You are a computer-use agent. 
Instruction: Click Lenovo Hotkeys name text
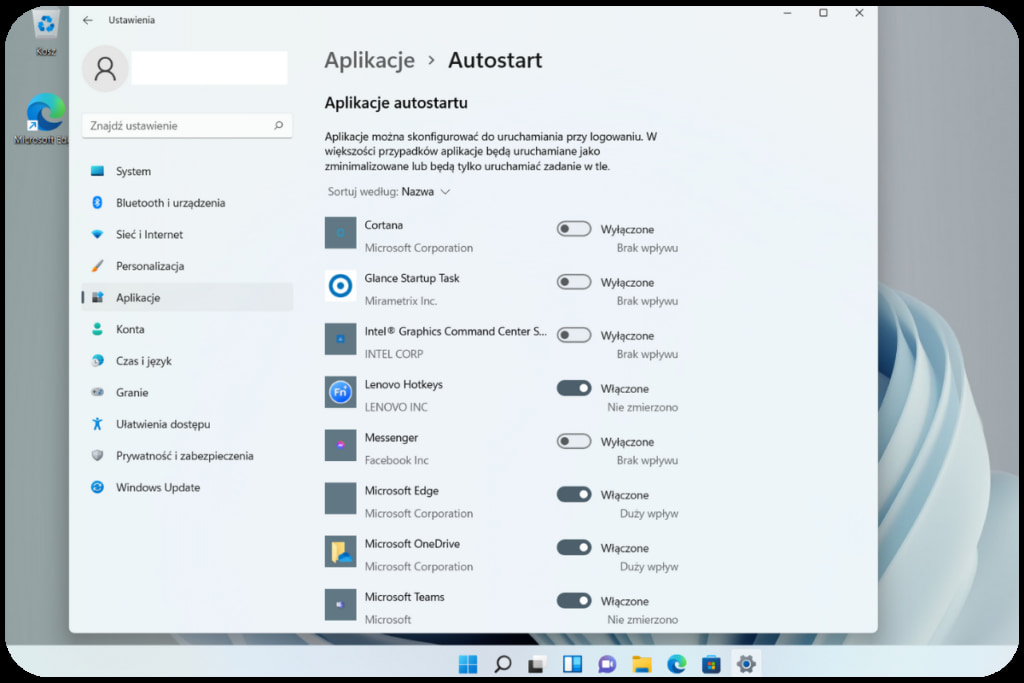[404, 384]
